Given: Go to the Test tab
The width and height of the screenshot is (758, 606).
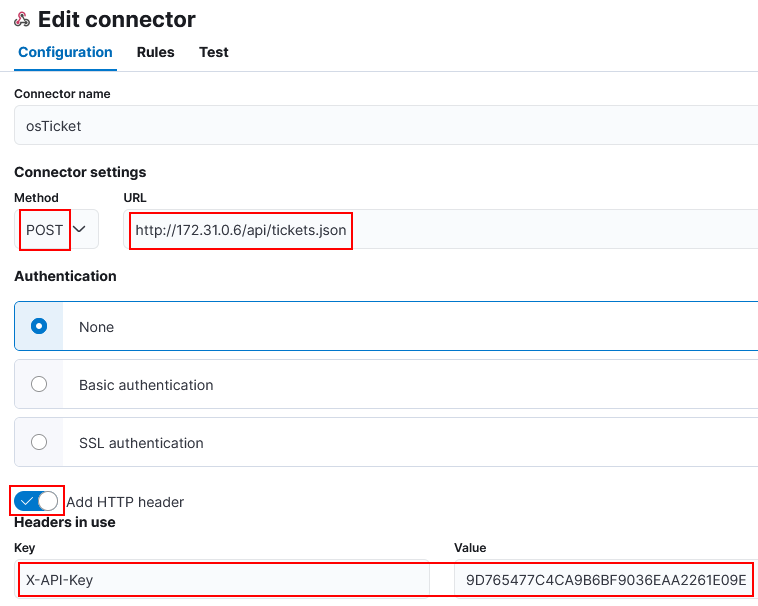Looking at the screenshot, I should click(214, 52).
